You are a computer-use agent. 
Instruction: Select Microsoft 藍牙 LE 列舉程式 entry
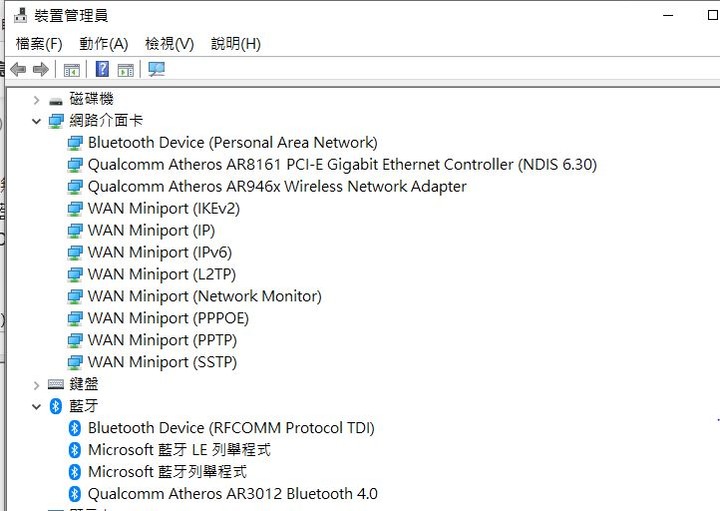pyautogui.click(x=179, y=450)
